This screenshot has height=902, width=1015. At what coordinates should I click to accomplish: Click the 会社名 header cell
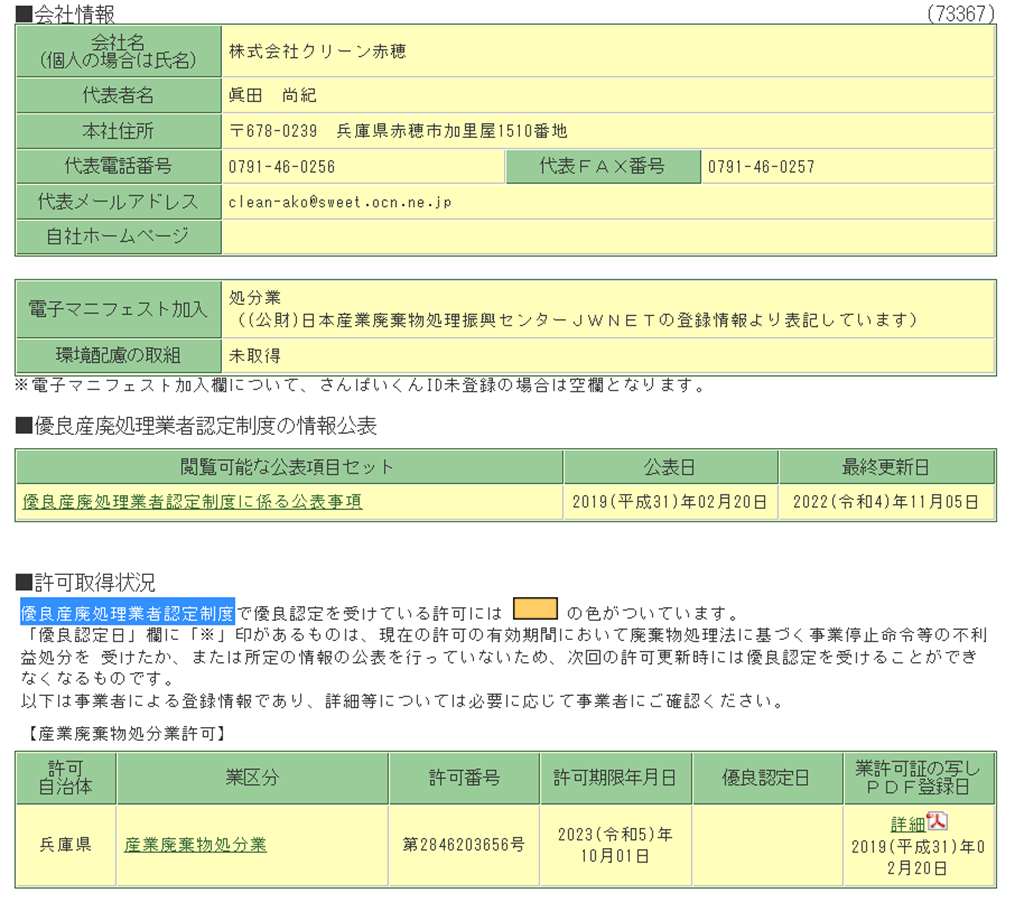click(x=118, y=52)
